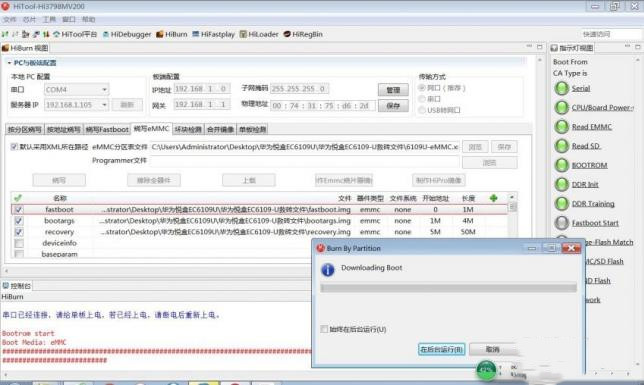Click the Read SD link
Screen dimensions: 644x385
(586, 146)
